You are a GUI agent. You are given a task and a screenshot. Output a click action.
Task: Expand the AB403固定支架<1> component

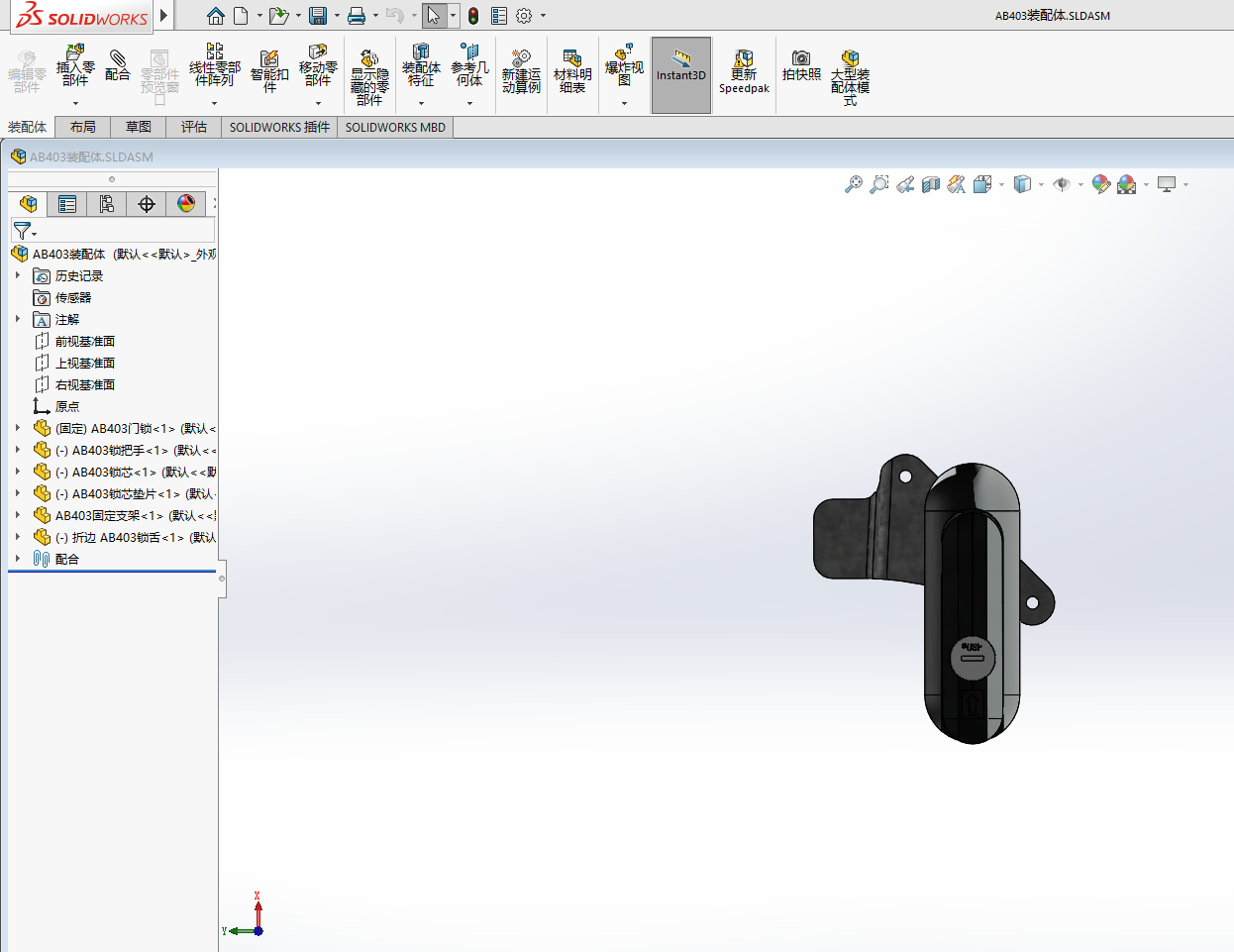pyautogui.click(x=18, y=515)
